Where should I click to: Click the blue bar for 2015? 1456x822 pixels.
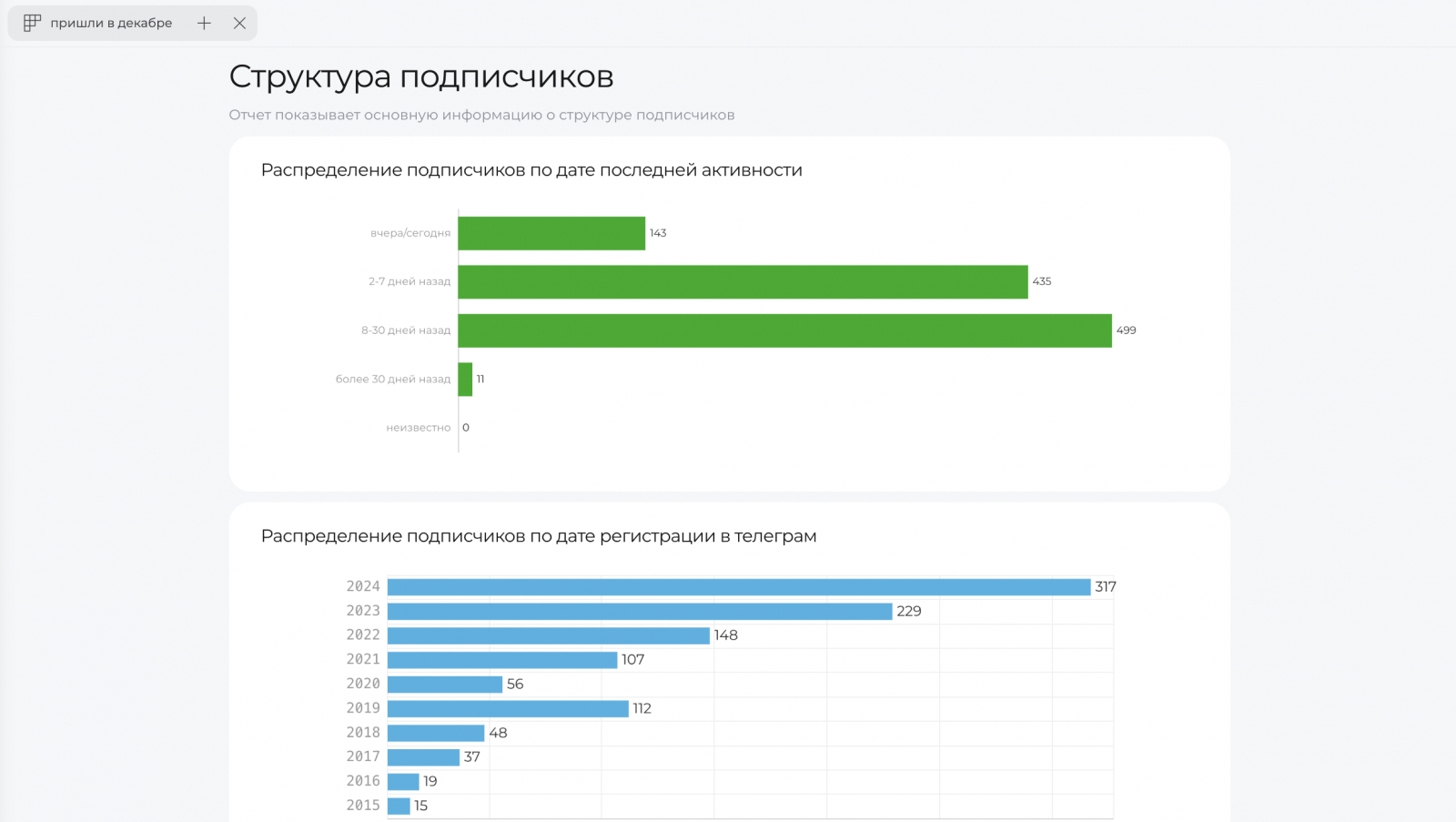click(x=399, y=806)
